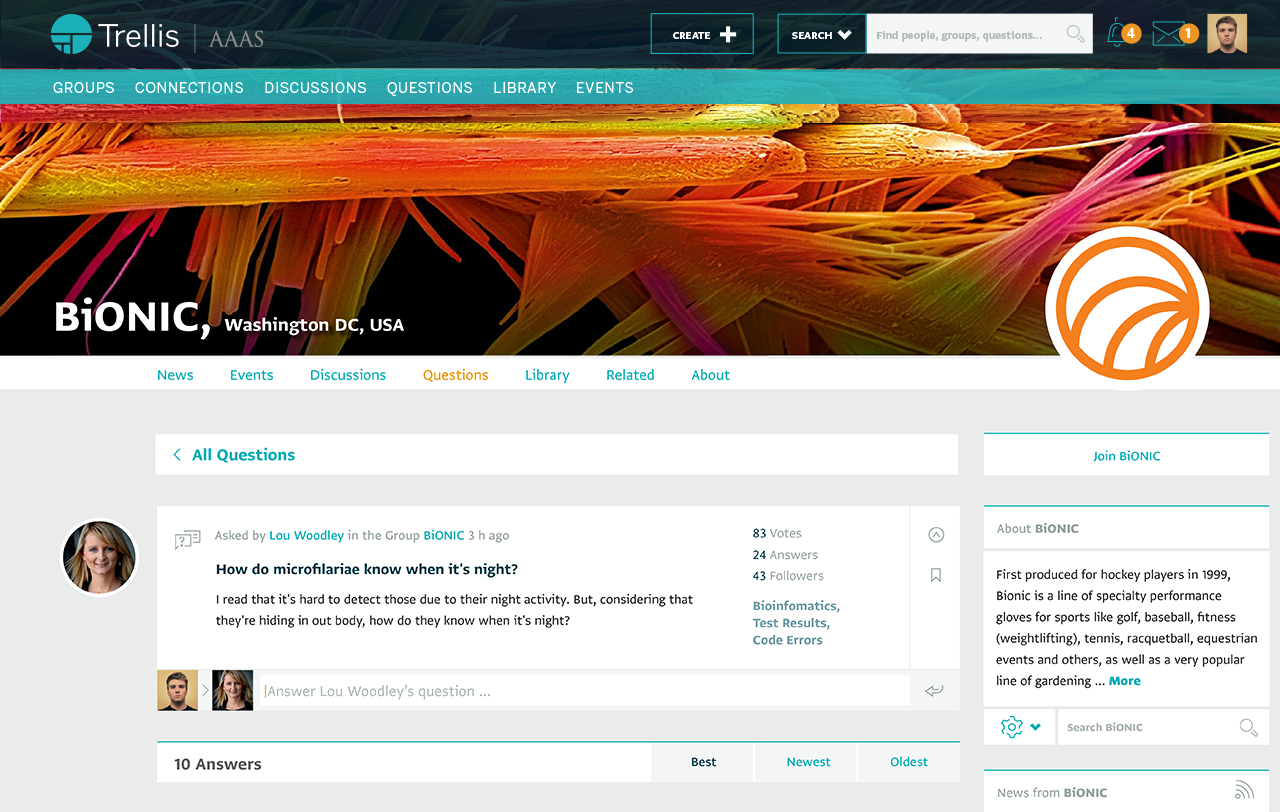Click Lou Woodley's large profile photo
This screenshot has height=812, width=1280.
99,558
